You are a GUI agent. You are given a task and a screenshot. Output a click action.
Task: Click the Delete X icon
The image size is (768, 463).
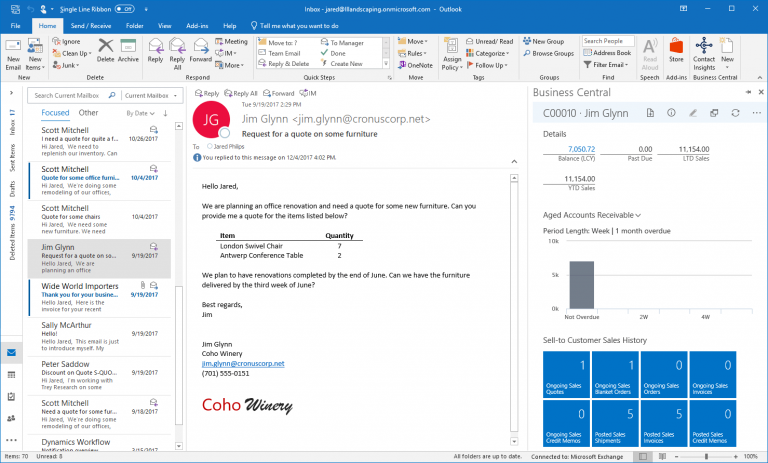click(x=105, y=46)
